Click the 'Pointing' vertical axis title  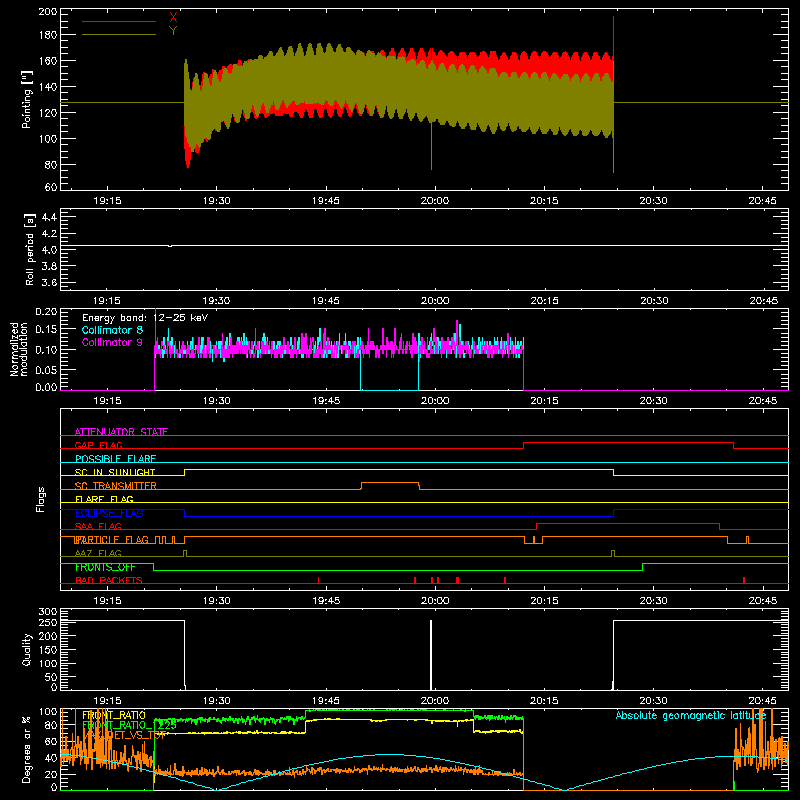tap(27, 99)
